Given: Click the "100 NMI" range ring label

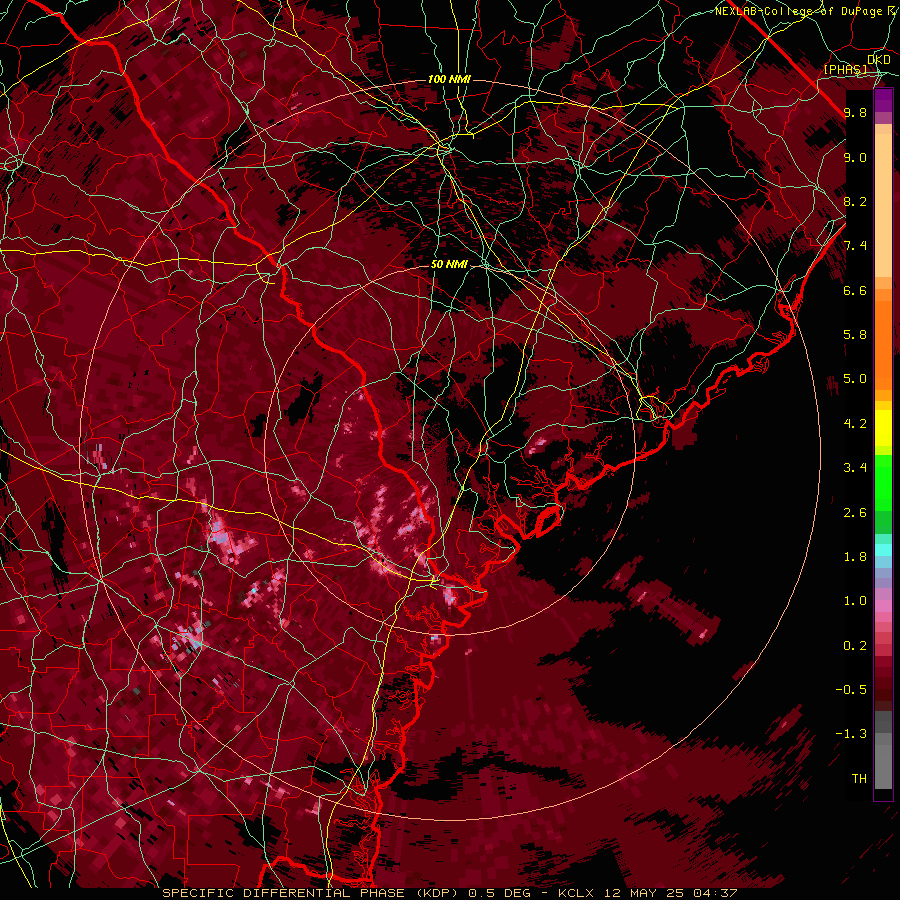Looking at the screenshot, I should 449,79.
